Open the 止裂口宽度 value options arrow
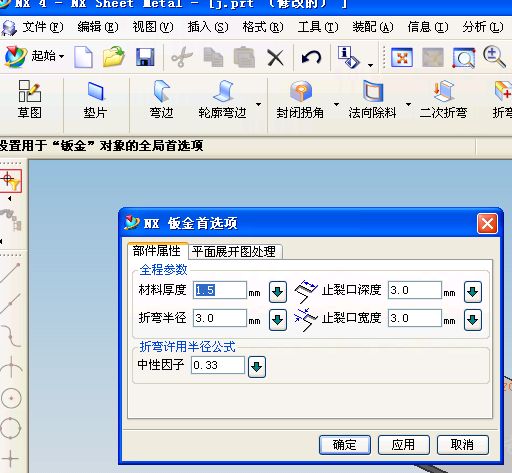This screenshot has height=473, width=512. tap(473, 320)
